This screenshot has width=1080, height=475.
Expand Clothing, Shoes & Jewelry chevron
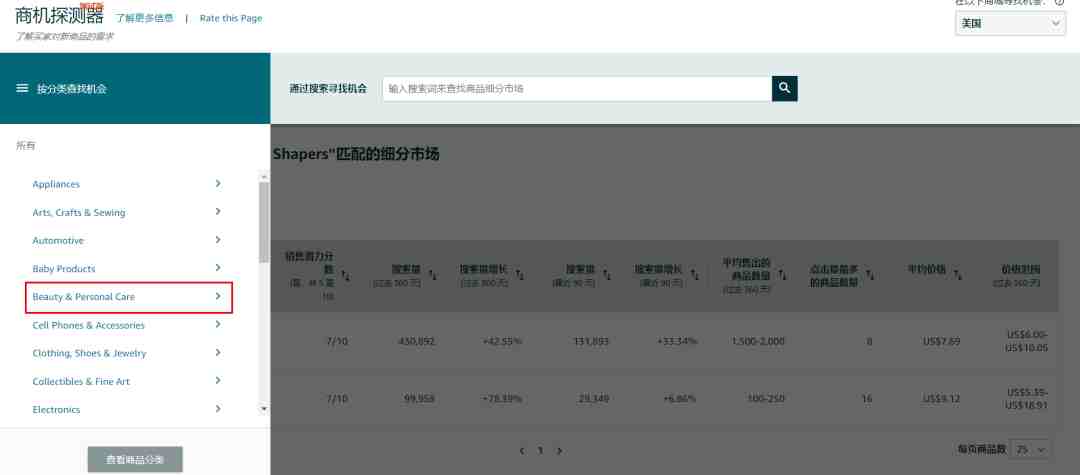coord(218,352)
